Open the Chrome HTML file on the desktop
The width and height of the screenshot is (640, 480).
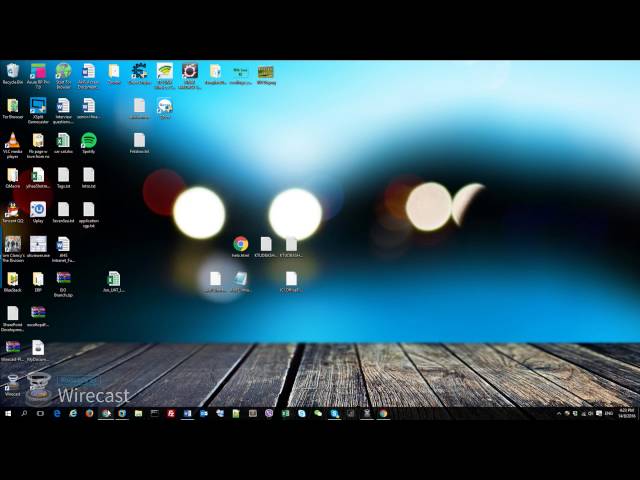tap(240, 245)
